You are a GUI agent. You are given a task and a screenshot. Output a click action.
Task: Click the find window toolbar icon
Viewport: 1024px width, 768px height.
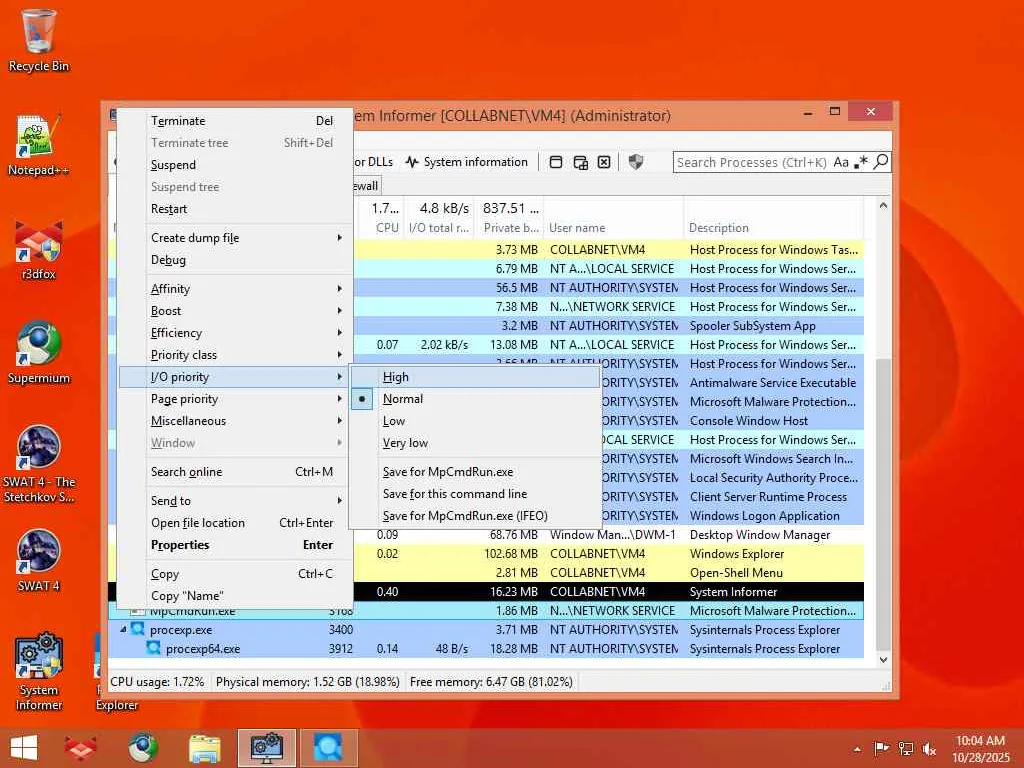556,162
